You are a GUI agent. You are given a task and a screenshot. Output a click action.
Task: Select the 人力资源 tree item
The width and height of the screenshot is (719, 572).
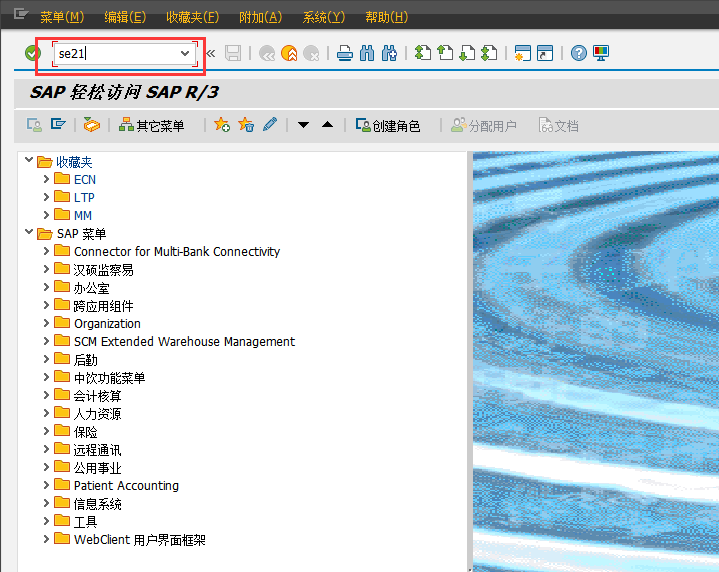point(98,414)
